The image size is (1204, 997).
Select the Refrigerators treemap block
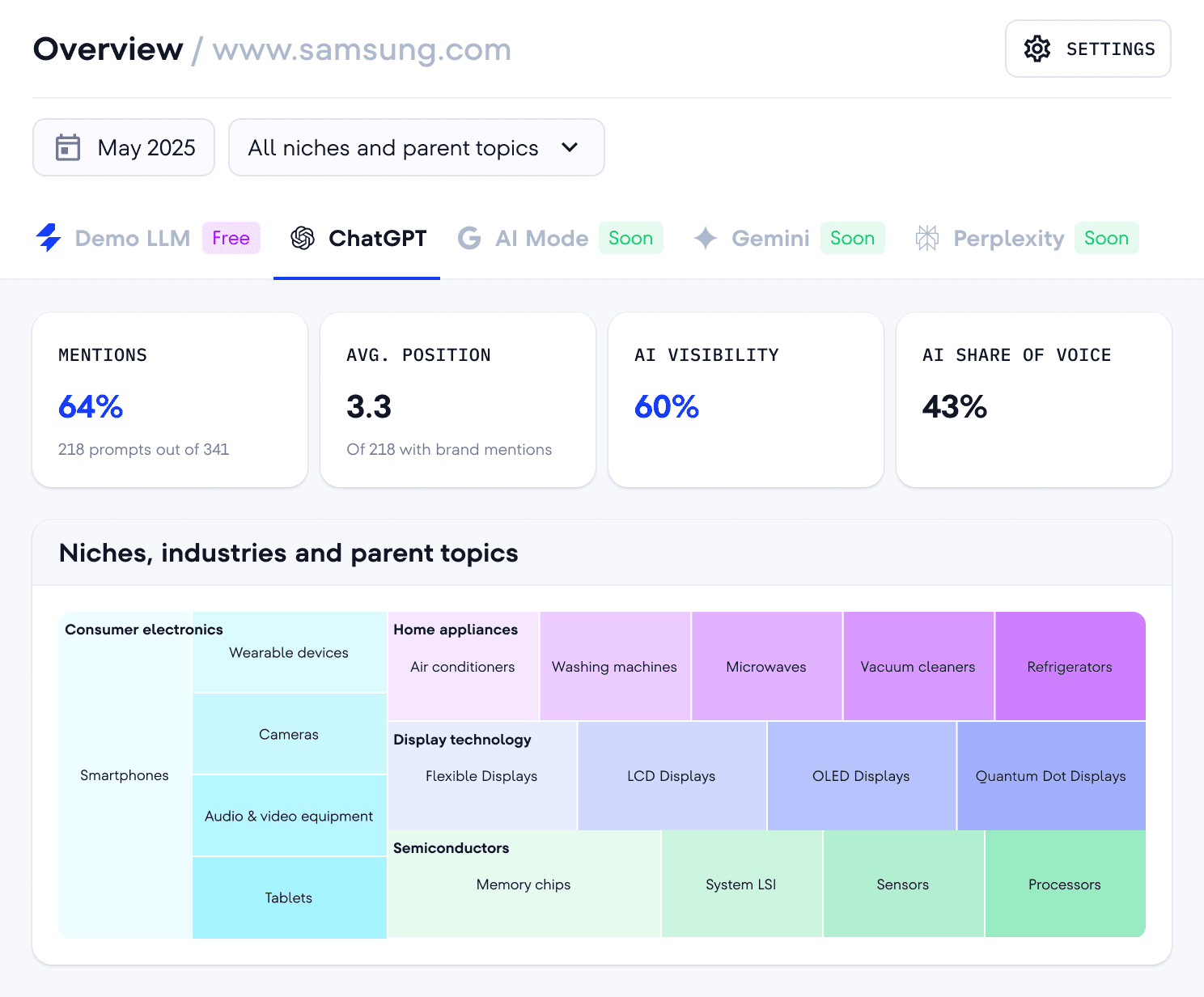(x=1070, y=667)
